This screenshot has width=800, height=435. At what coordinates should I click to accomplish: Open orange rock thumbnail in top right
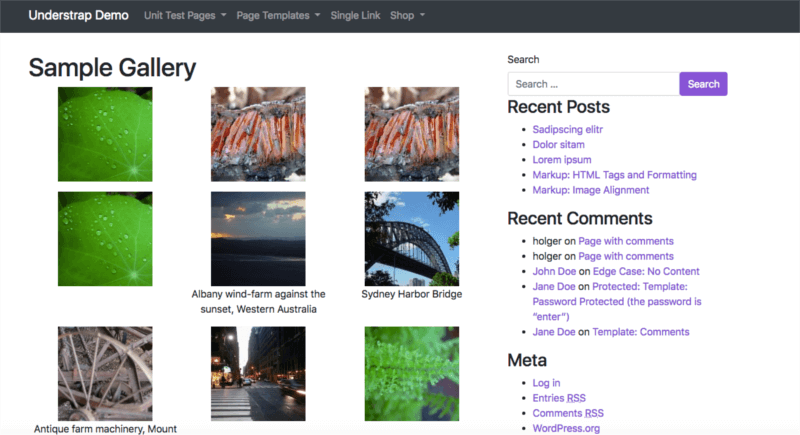coord(412,134)
